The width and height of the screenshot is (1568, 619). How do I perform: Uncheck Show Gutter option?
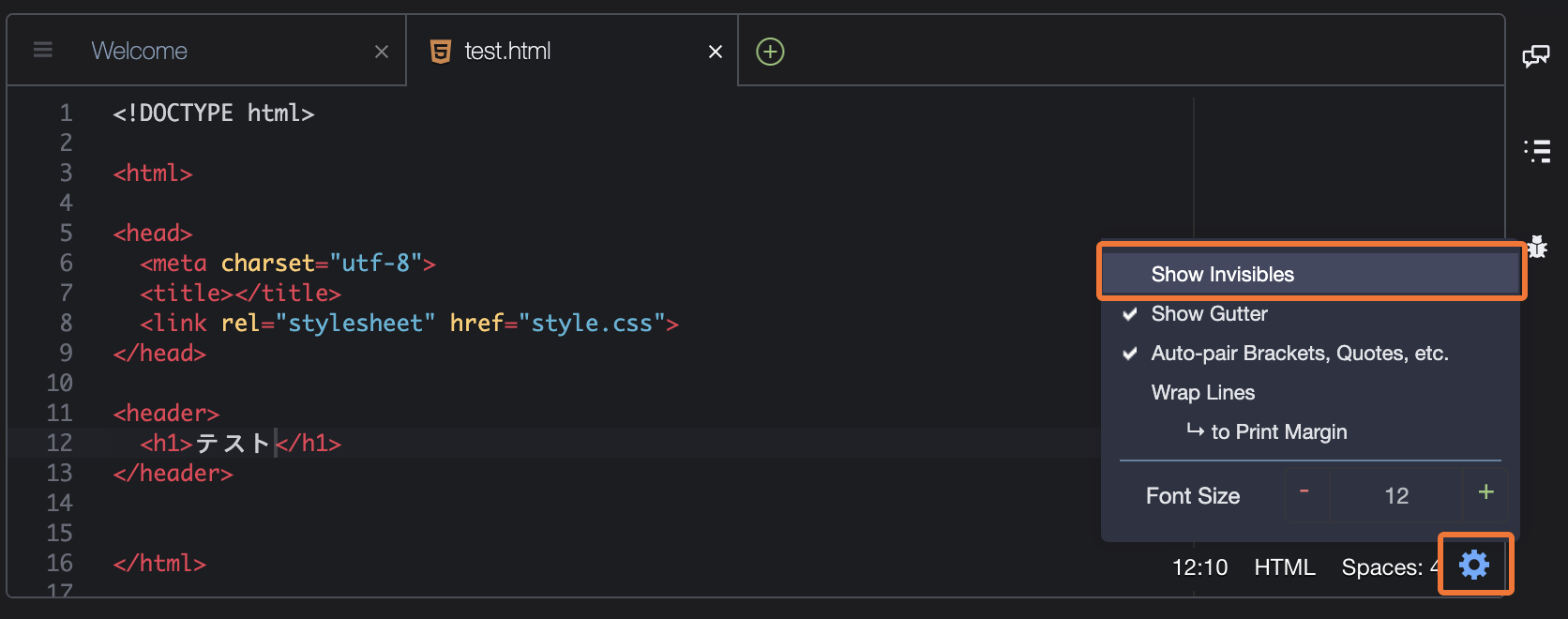pos(1209,314)
